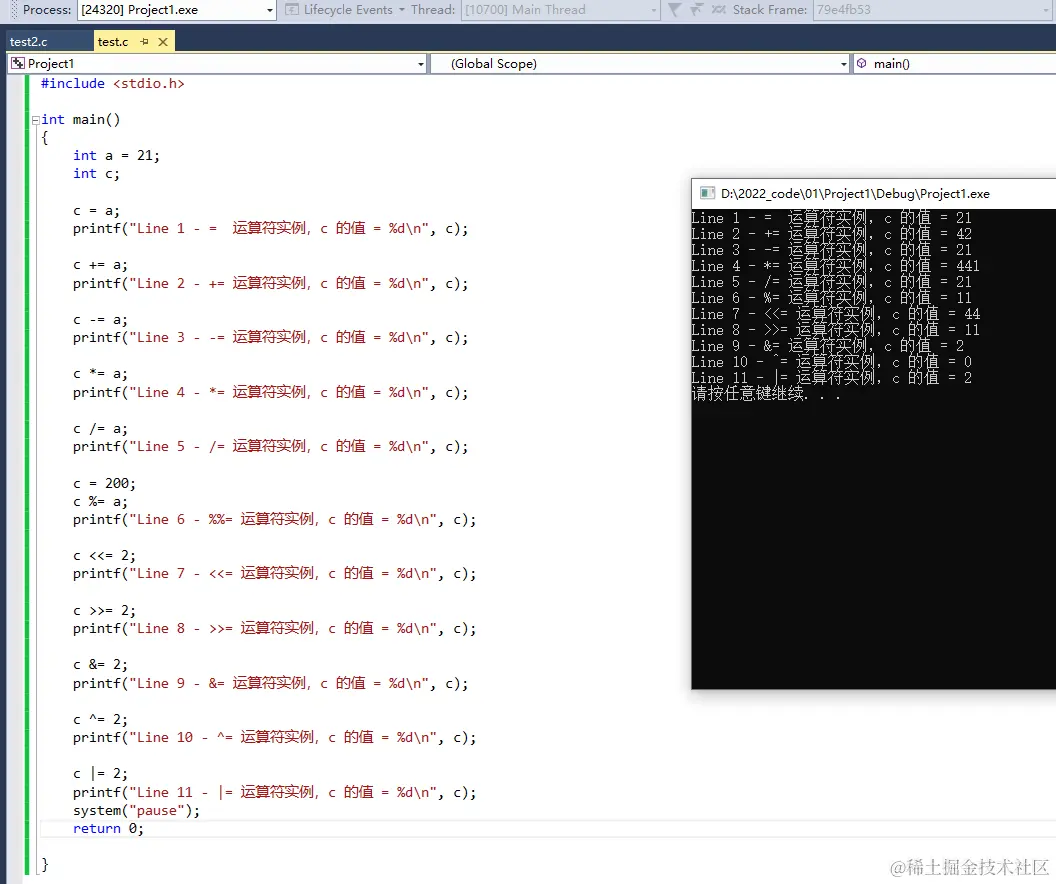
Task: Click the 'c += a;' statement
Action: (100, 265)
